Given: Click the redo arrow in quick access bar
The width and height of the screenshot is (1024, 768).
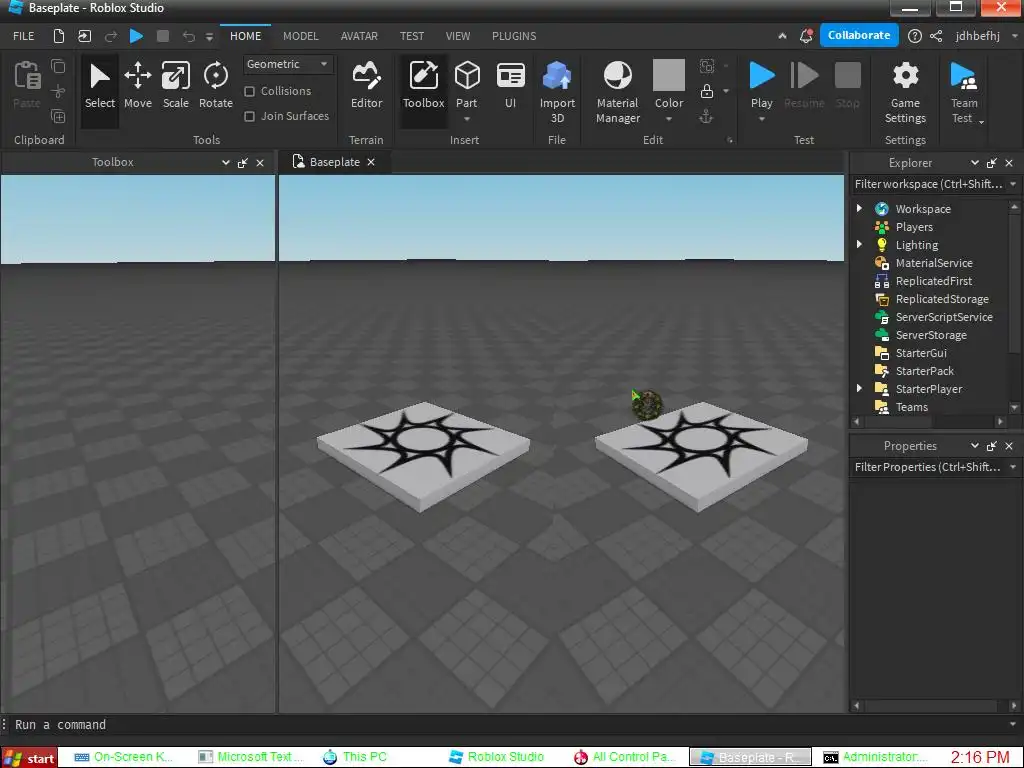Looking at the screenshot, I should point(111,36).
